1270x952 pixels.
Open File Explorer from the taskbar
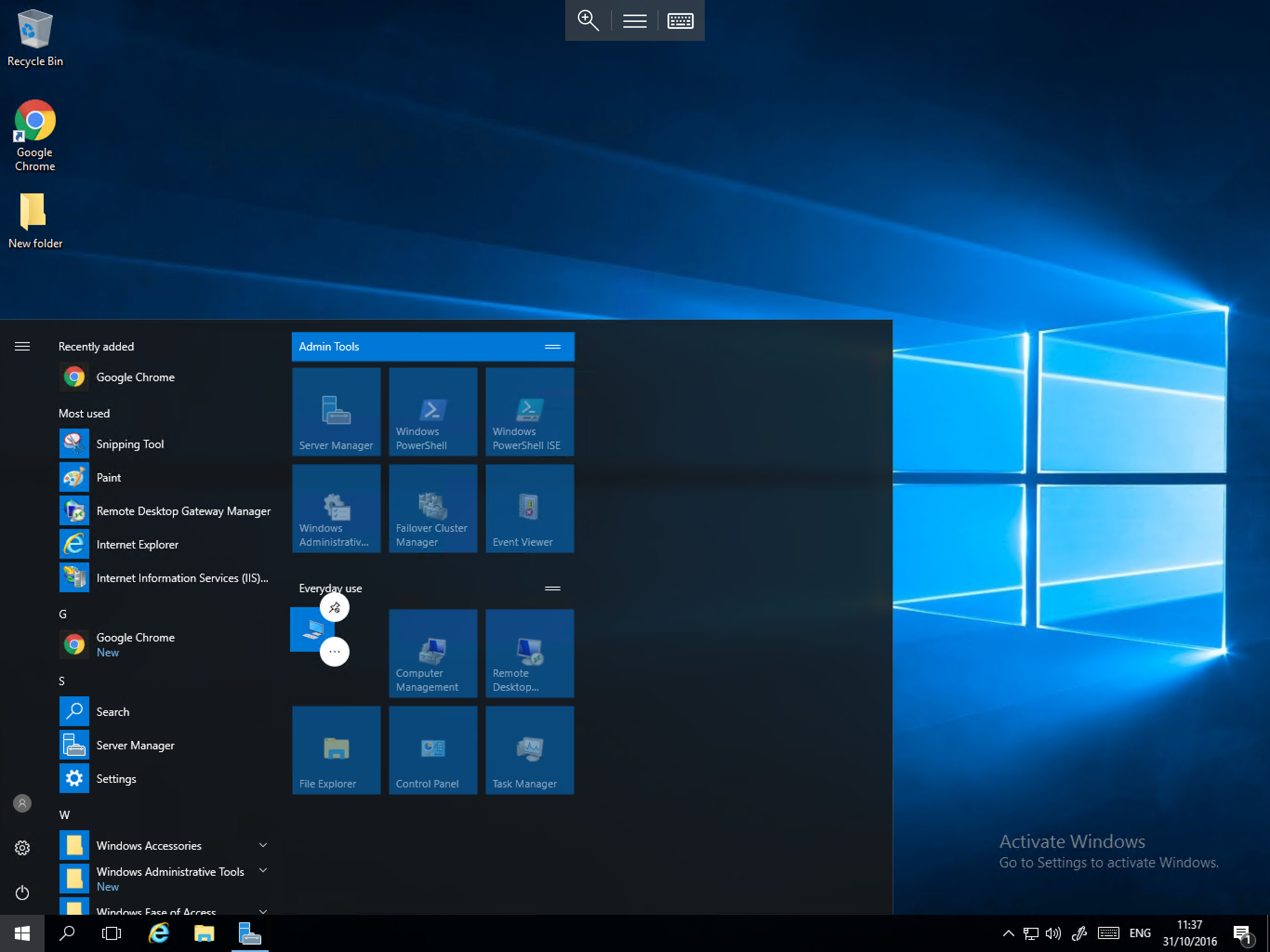(204, 933)
